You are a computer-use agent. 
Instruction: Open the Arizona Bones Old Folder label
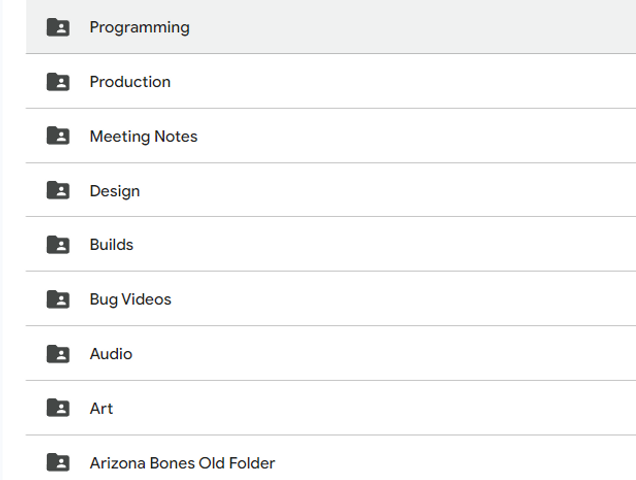[x=182, y=463]
